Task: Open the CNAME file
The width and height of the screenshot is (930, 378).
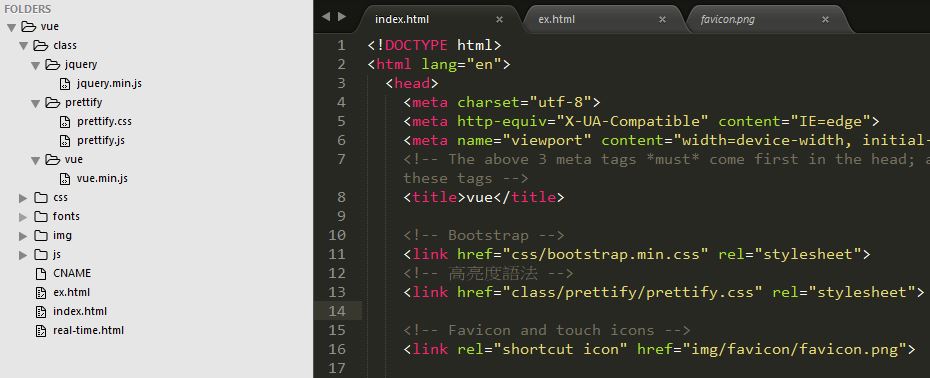Action: 72,274
